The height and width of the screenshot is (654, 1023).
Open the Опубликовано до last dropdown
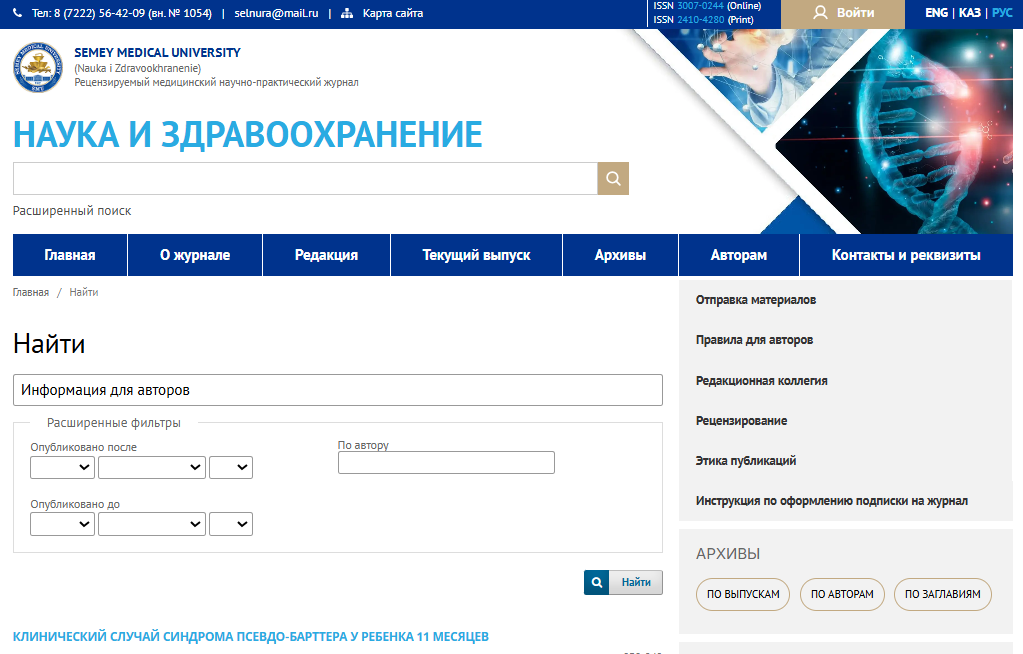click(x=231, y=524)
